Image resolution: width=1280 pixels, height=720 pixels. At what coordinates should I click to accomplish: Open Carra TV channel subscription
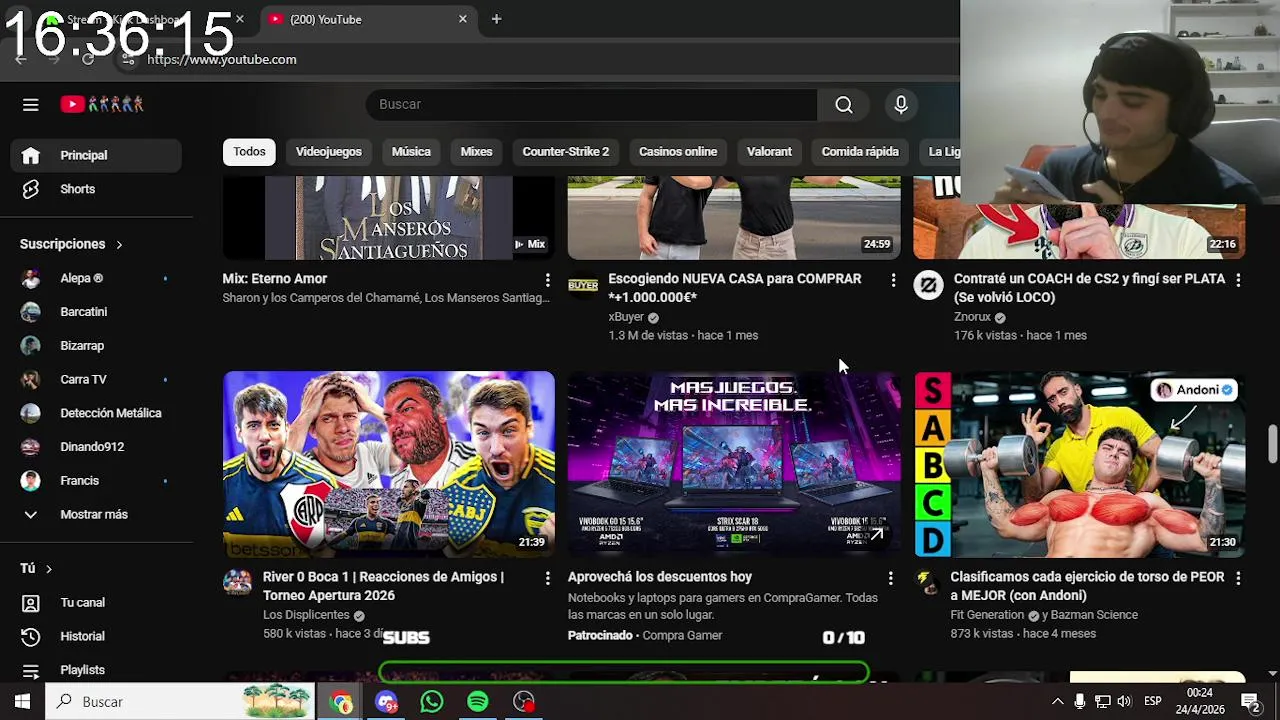96,380
